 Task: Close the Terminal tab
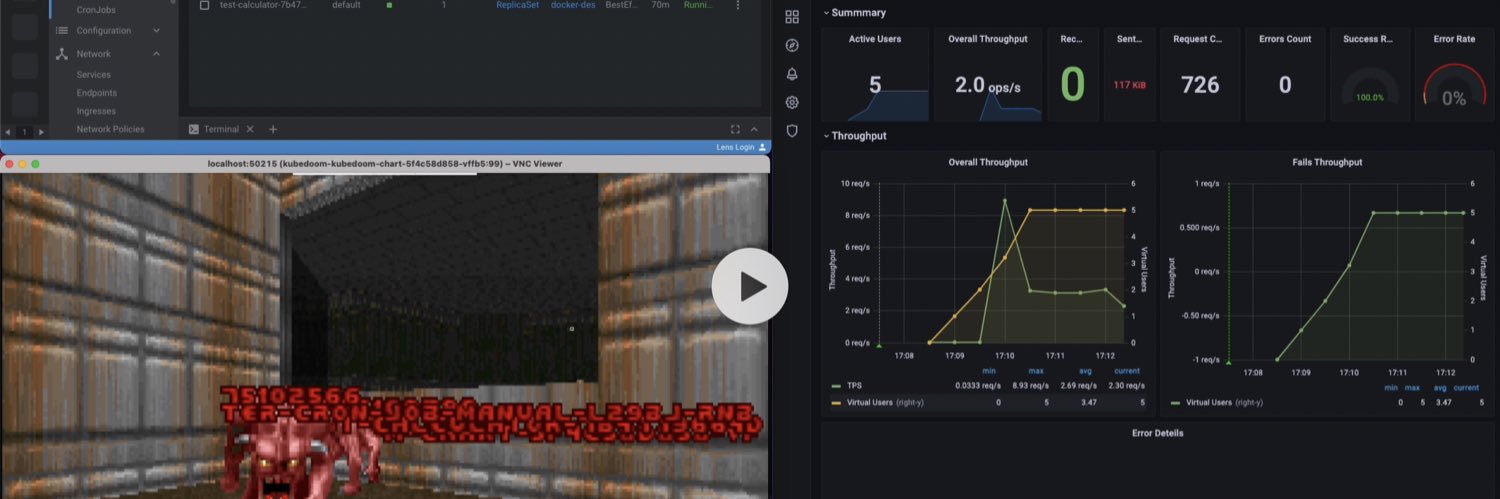[250, 129]
